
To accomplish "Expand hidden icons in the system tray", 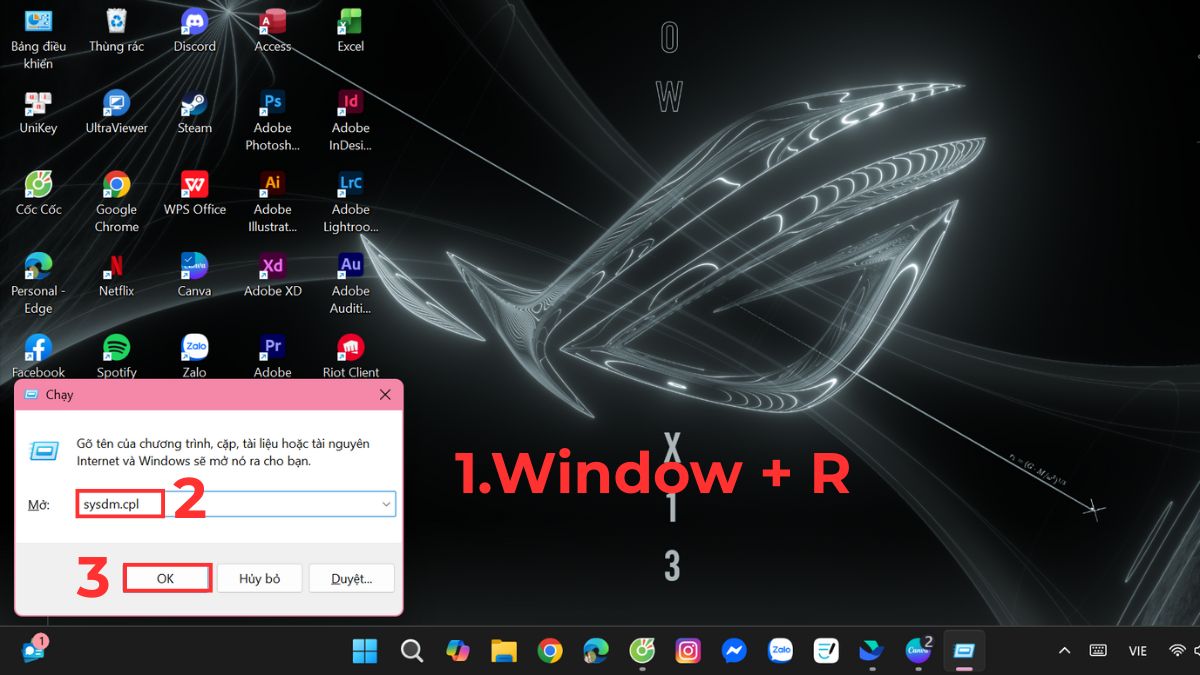I will [1063, 650].
